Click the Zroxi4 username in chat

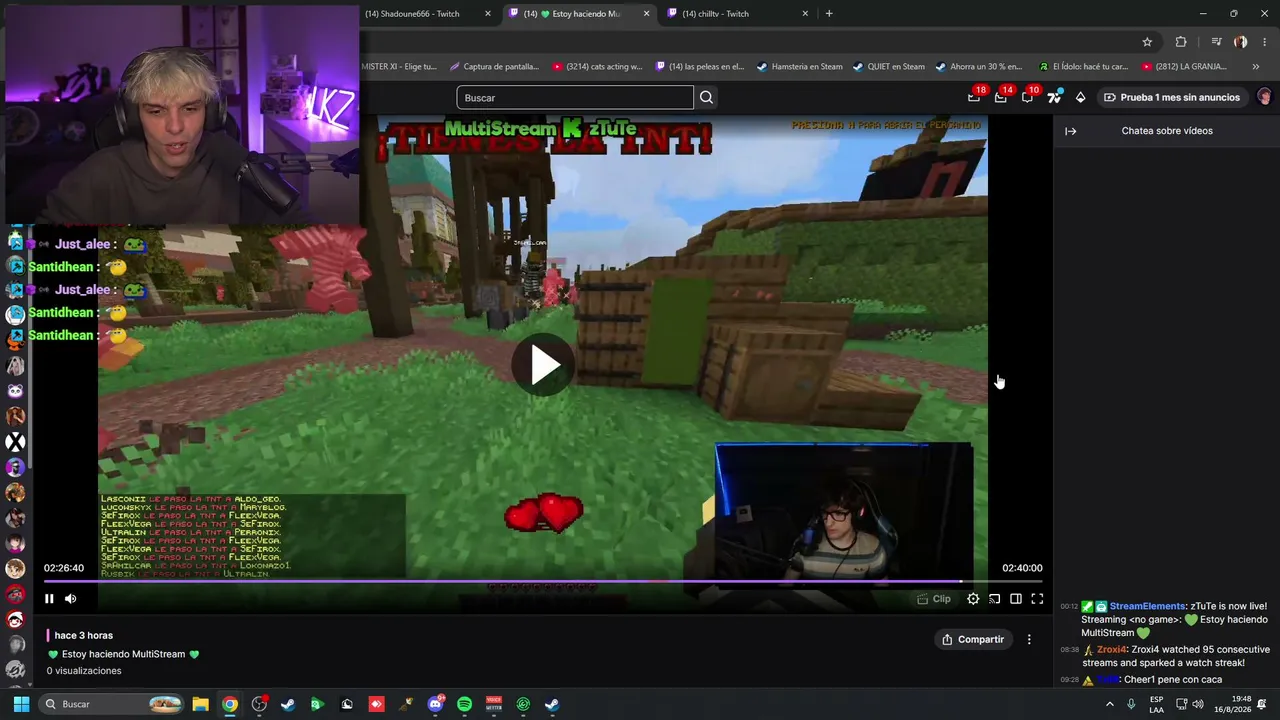pyautogui.click(x=1112, y=650)
